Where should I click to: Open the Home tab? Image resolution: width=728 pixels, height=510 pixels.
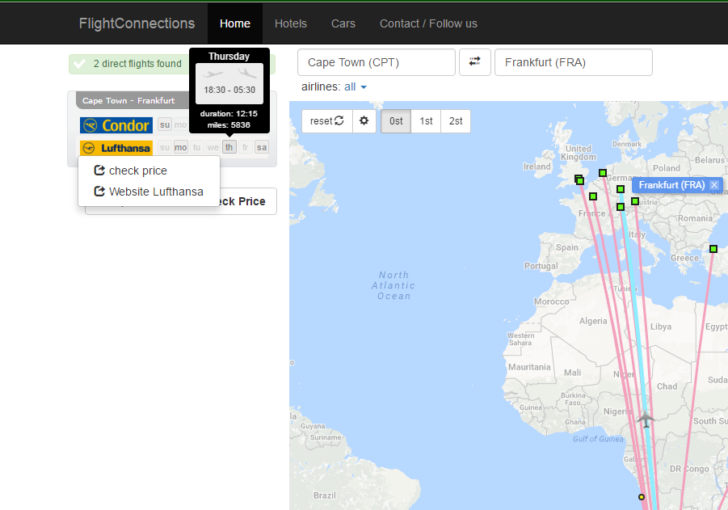(x=235, y=24)
